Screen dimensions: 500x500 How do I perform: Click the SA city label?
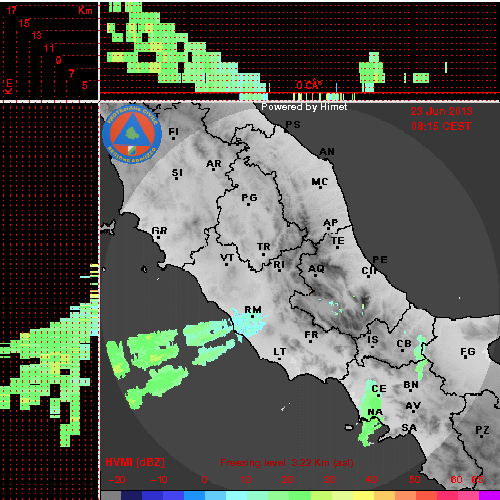coord(409,427)
